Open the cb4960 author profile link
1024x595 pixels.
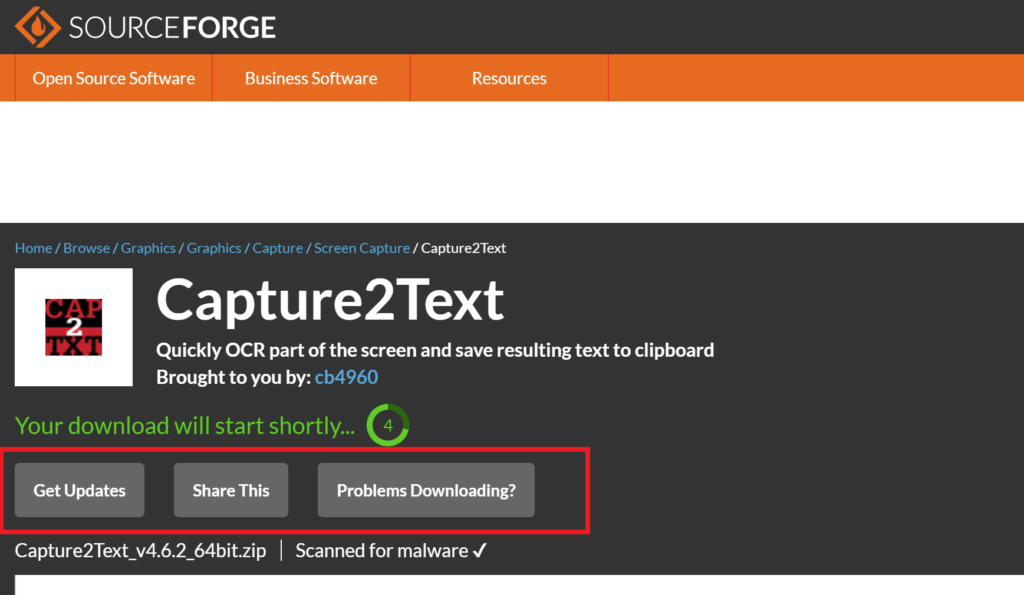point(346,378)
